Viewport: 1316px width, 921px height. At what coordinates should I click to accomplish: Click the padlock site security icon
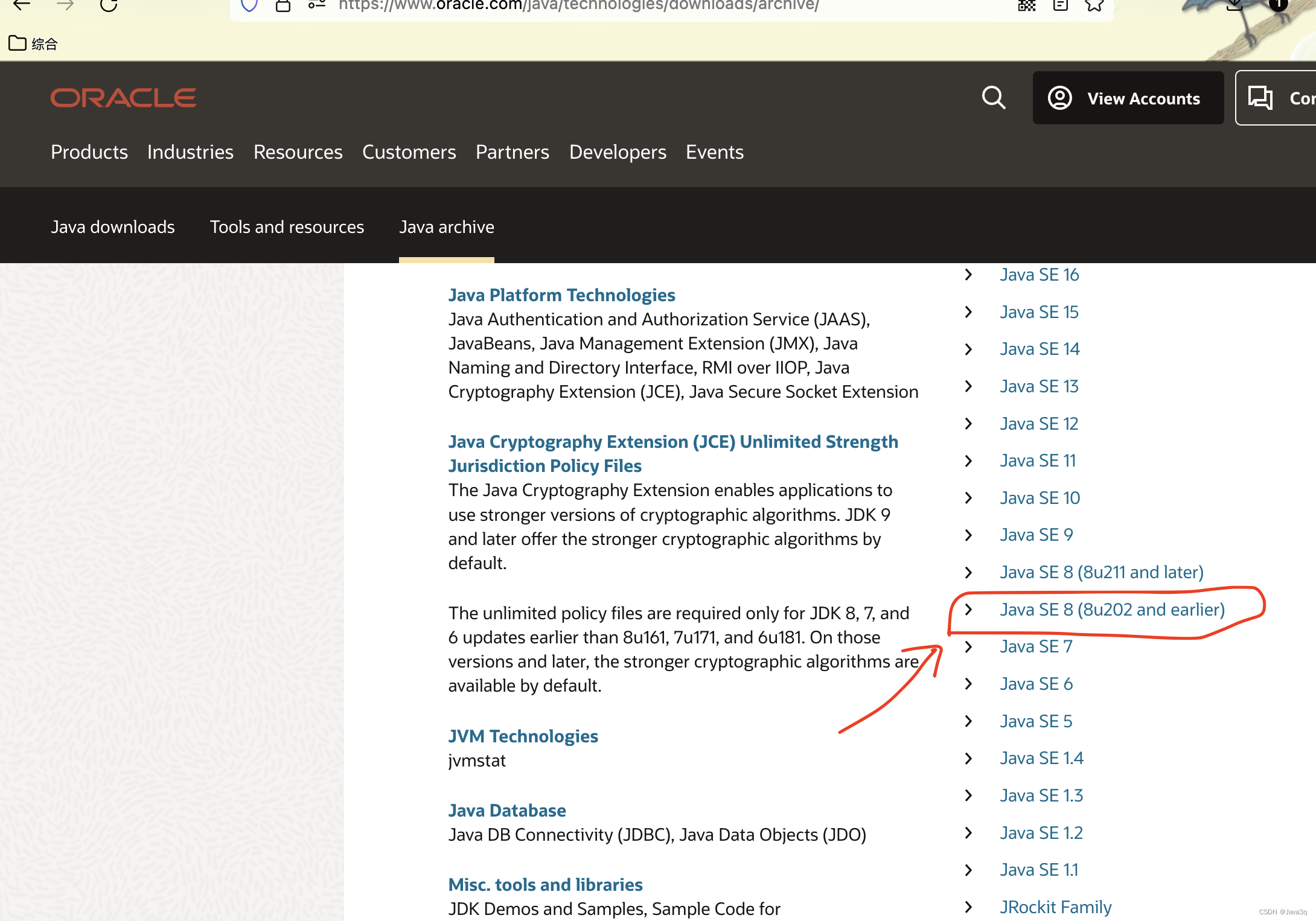pyautogui.click(x=283, y=5)
